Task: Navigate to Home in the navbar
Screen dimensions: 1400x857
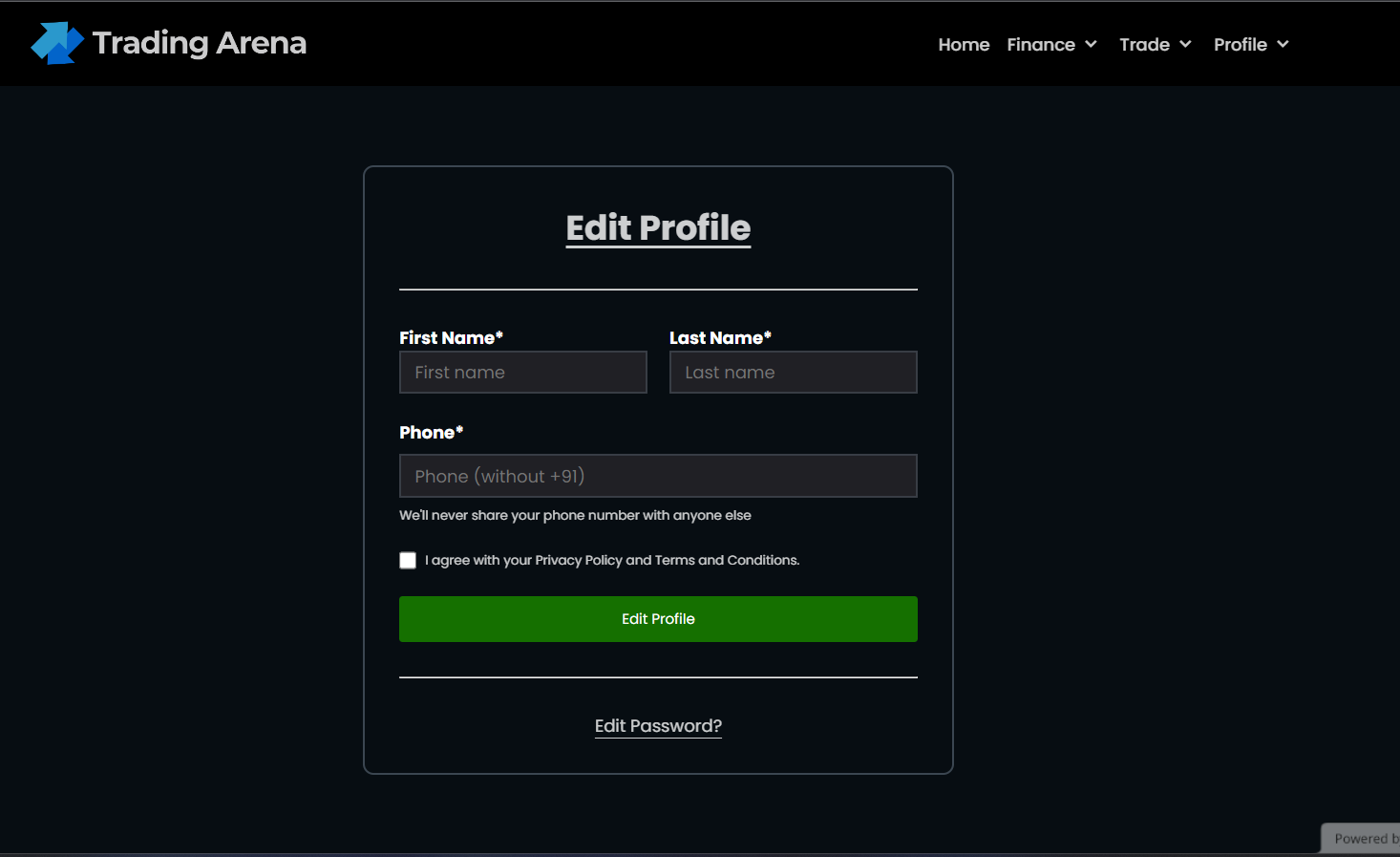Action: pos(964,44)
